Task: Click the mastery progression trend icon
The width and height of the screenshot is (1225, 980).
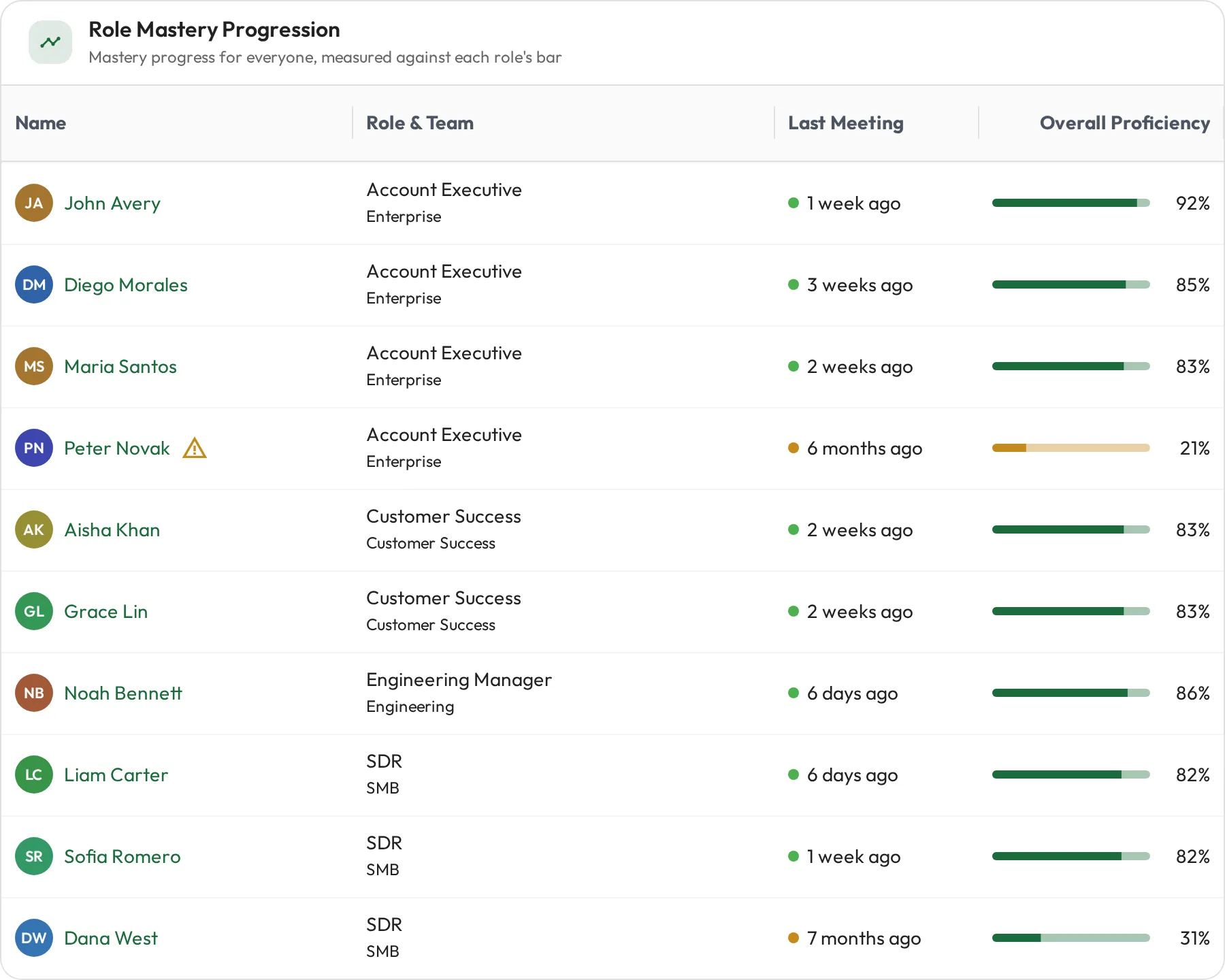Action: coord(50,42)
